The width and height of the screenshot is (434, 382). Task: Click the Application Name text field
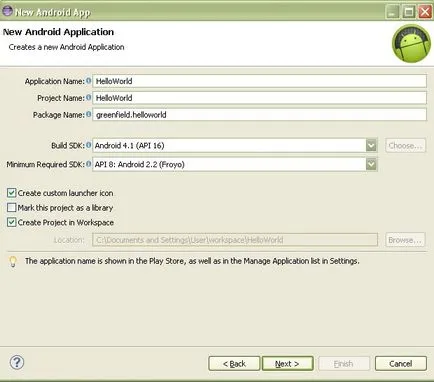(259, 81)
